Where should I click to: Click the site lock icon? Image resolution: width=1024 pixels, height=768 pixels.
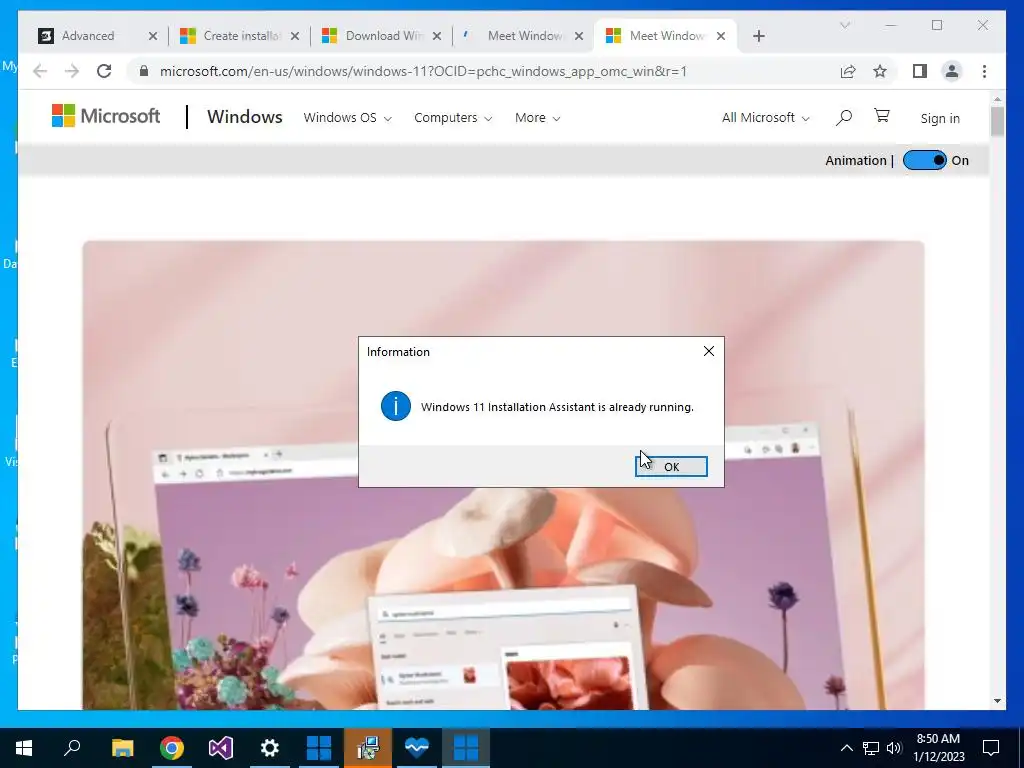coord(144,71)
